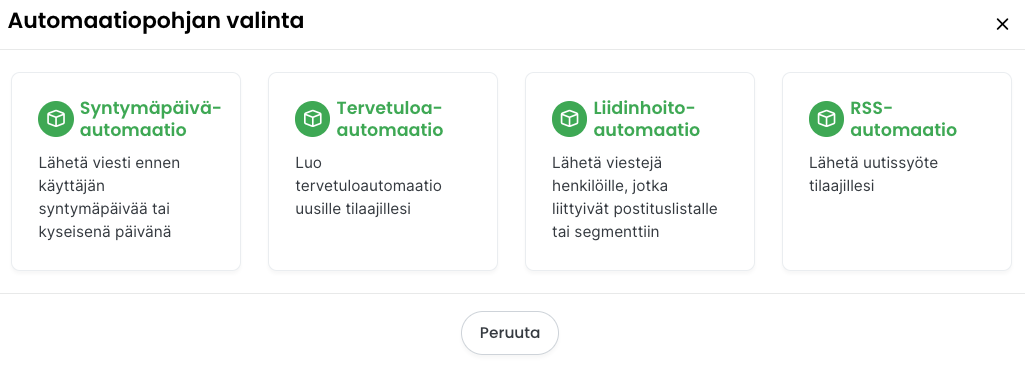
Task: Click 'tai segmenttiin' line in Liidinhoito card
Action: (x=605, y=232)
